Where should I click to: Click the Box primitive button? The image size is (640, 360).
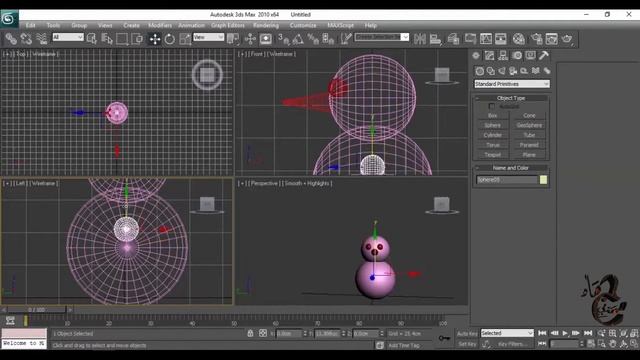point(493,116)
